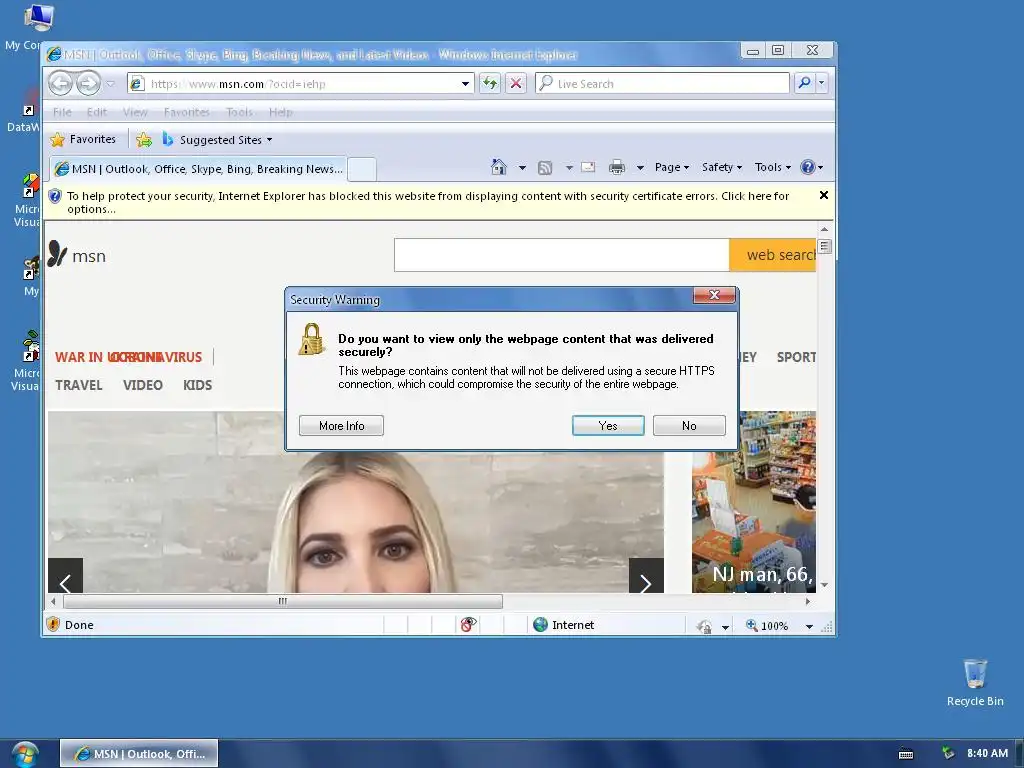This screenshot has height=768, width=1024.
Task: Click the web search button
Action: 773,255
